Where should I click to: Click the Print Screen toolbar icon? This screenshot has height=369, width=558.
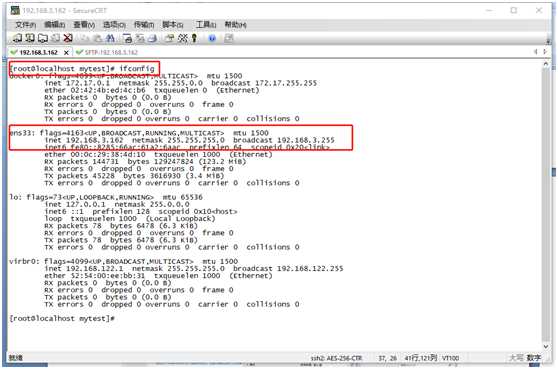click(x=127, y=38)
